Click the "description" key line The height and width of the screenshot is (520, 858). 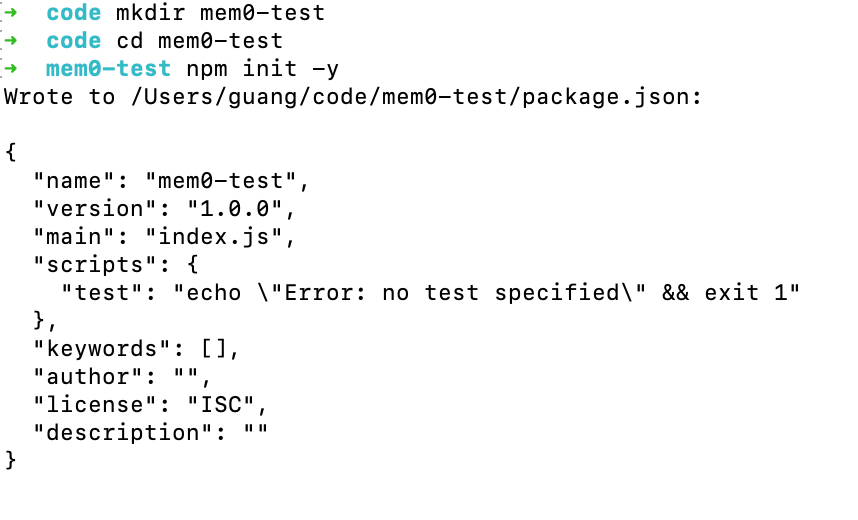click(150, 433)
